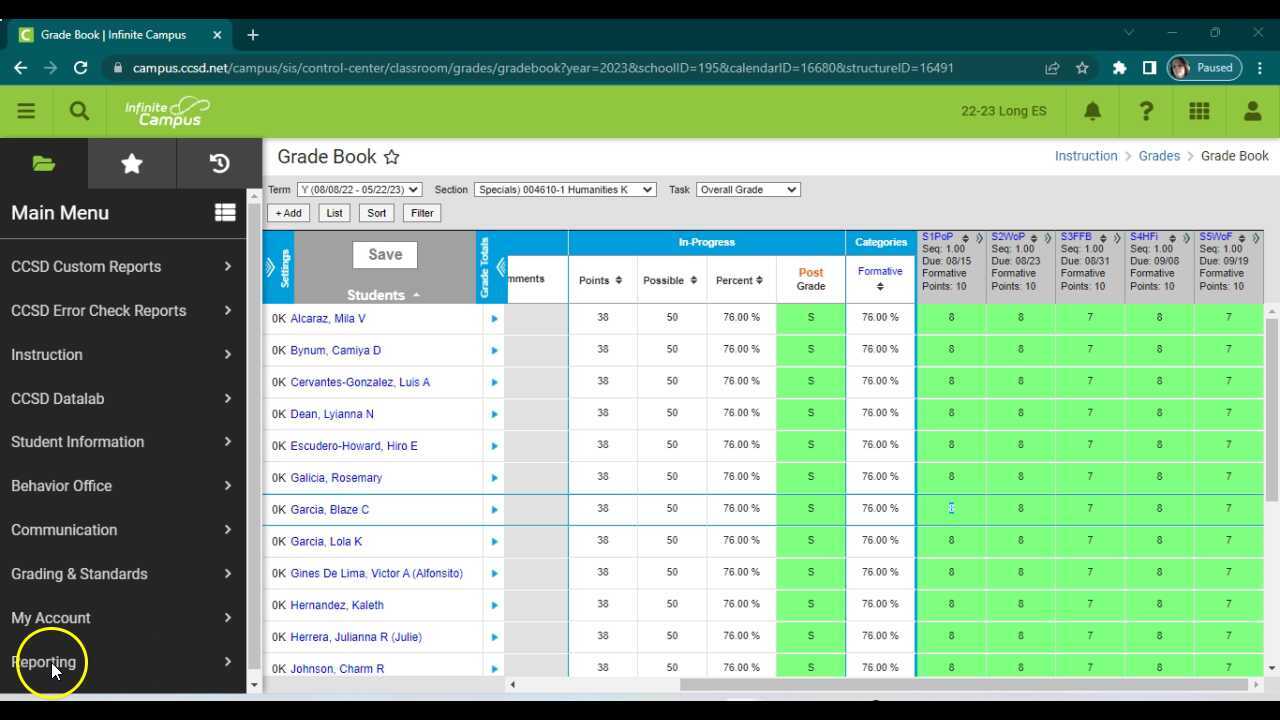The width and height of the screenshot is (1280, 720).
Task: Open the Section dropdown
Action: tap(565, 190)
